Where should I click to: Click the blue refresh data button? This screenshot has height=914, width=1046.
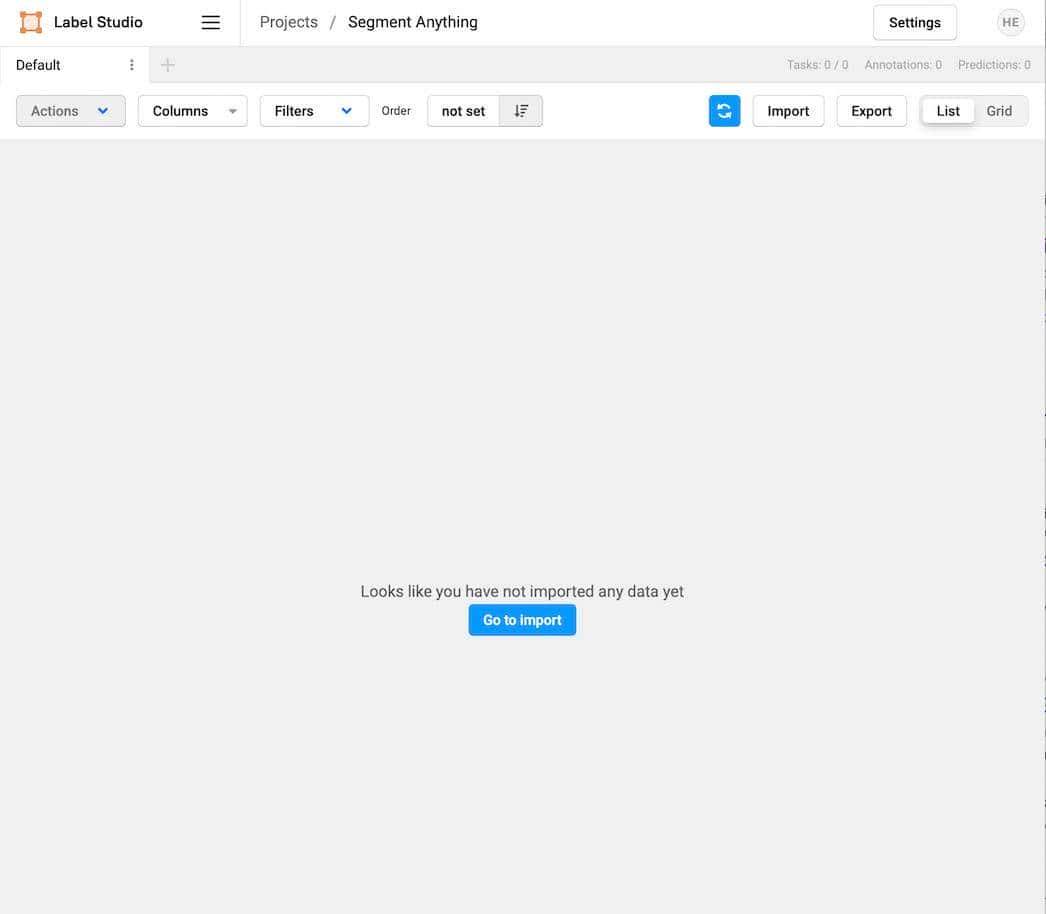[x=724, y=111]
